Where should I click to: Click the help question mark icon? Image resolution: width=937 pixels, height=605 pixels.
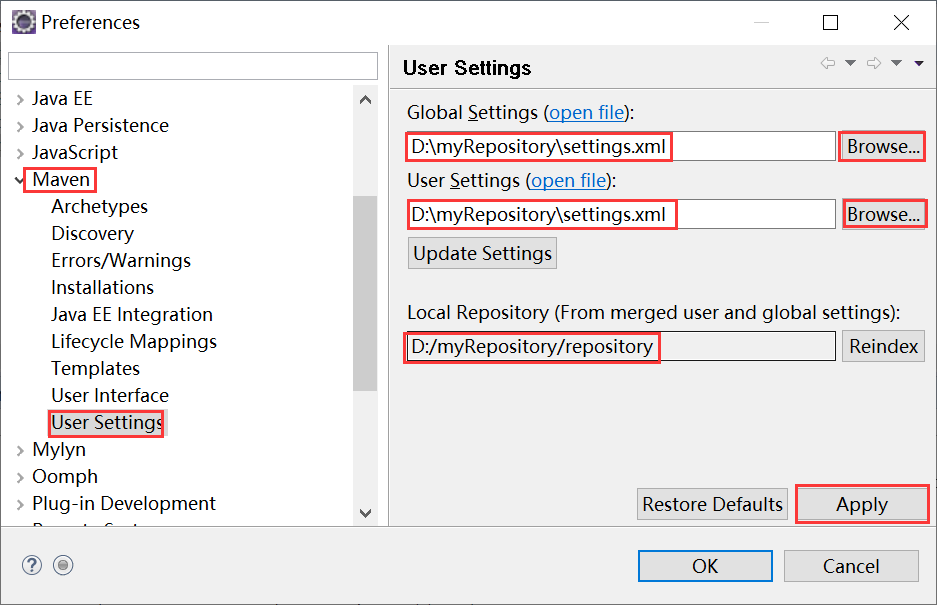click(x=32, y=565)
